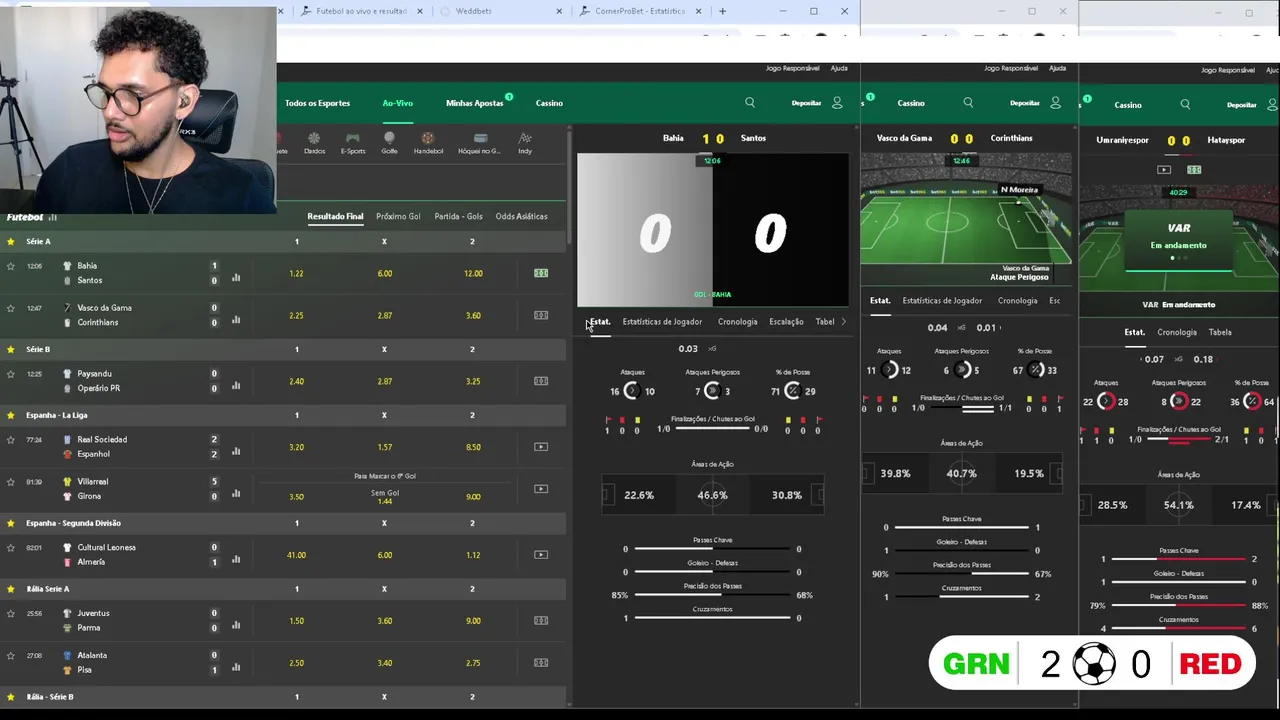The width and height of the screenshot is (1280, 720).
Task: Select E-Sports sport icon
Action: point(353,143)
